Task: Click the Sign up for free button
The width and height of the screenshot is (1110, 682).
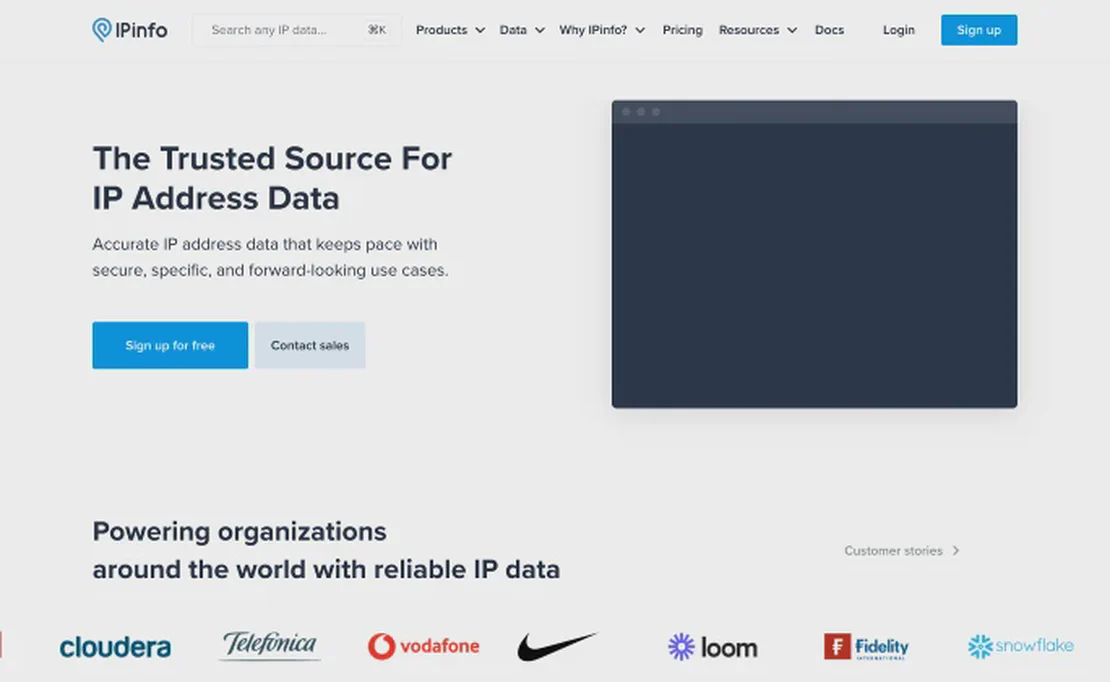Action: point(170,345)
